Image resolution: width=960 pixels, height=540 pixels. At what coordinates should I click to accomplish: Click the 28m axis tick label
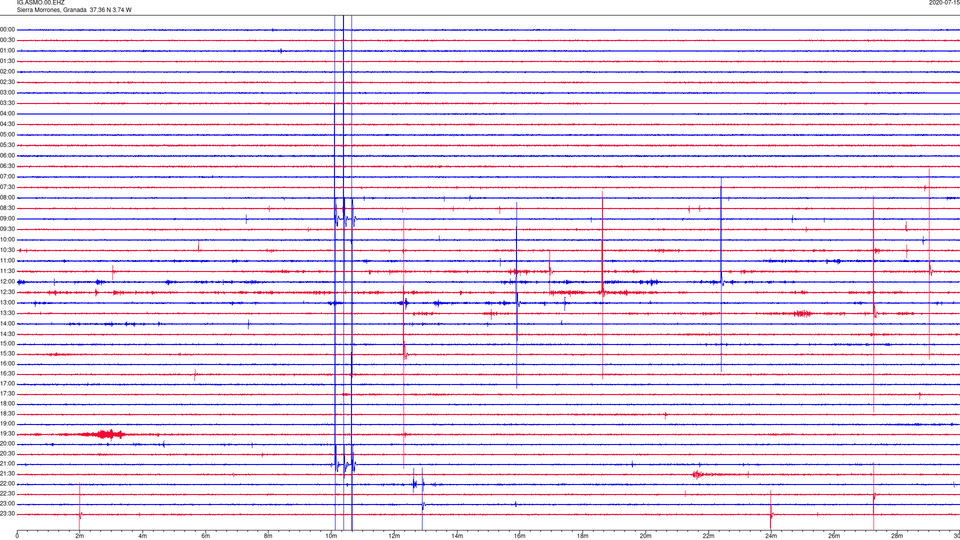pyautogui.click(x=897, y=536)
